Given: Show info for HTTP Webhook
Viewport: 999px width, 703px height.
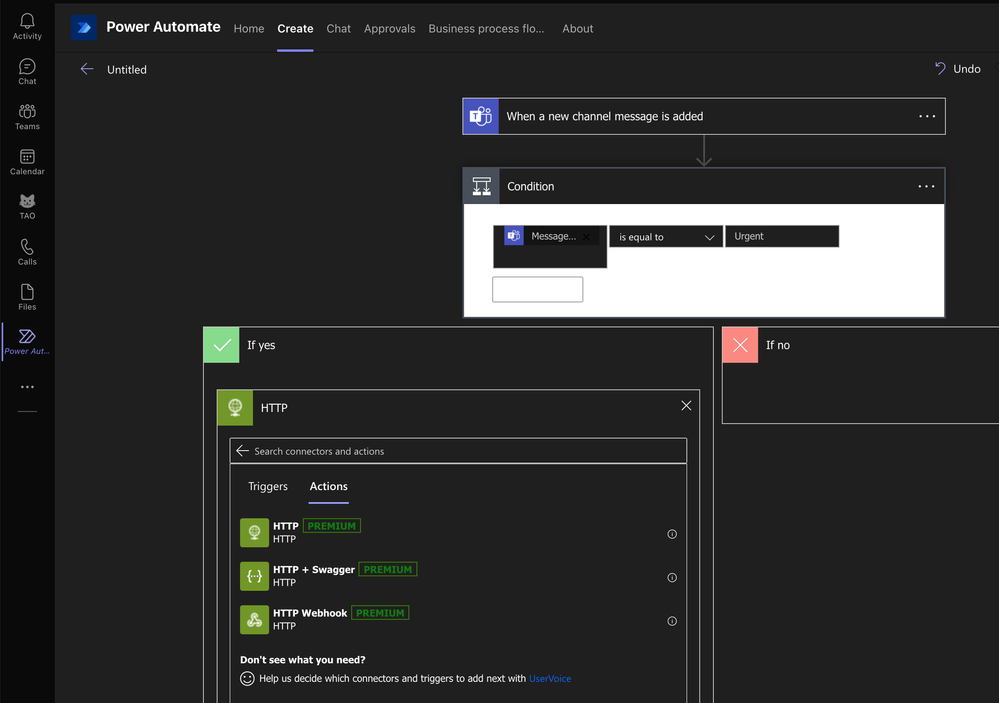Looking at the screenshot, I should (672, 621).
